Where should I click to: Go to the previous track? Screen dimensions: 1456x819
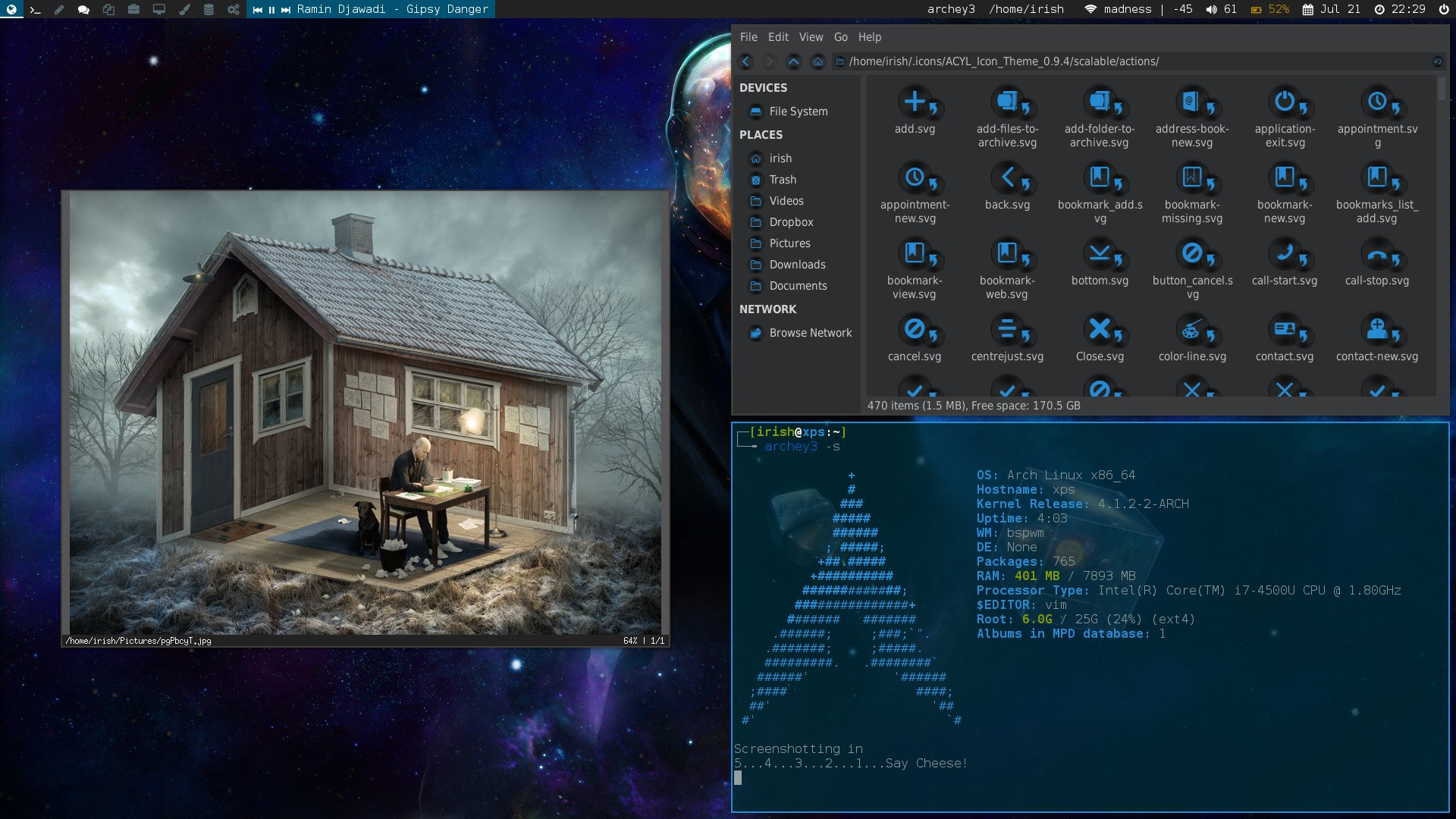pos(258,10)
